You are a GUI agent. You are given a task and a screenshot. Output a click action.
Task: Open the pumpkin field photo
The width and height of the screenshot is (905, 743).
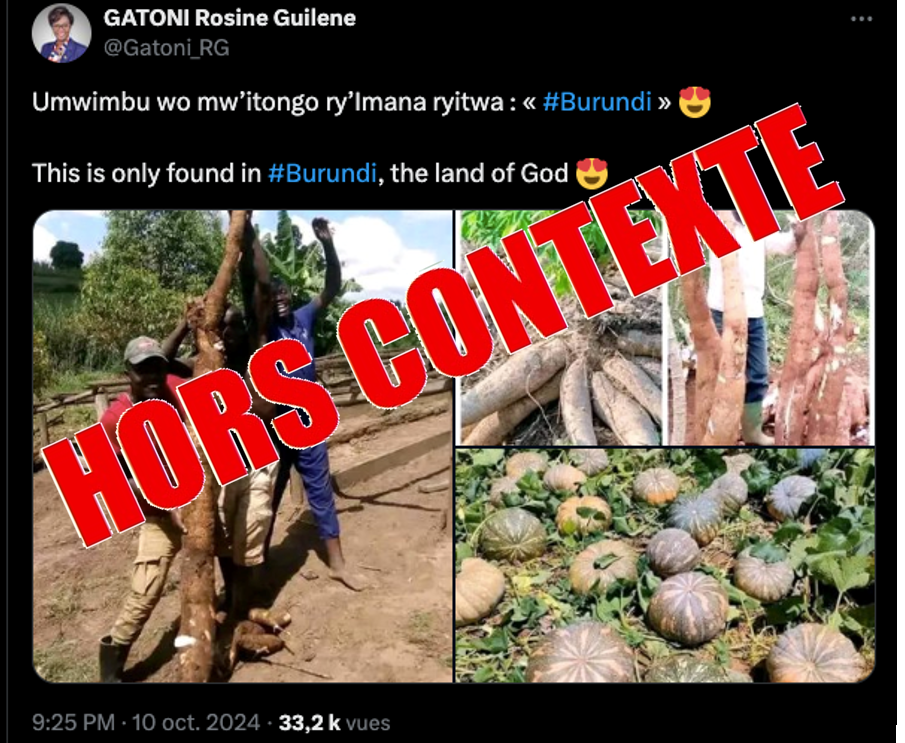coord(664,565)
